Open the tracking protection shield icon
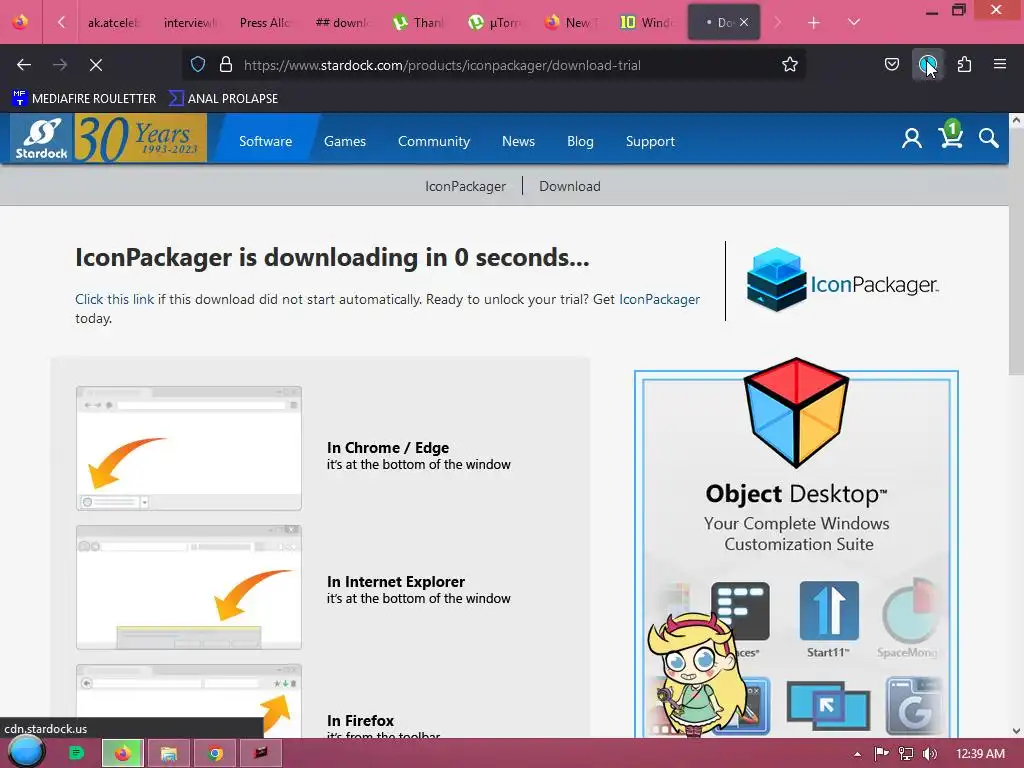1024x768 pixels. (x=198, y=64)
